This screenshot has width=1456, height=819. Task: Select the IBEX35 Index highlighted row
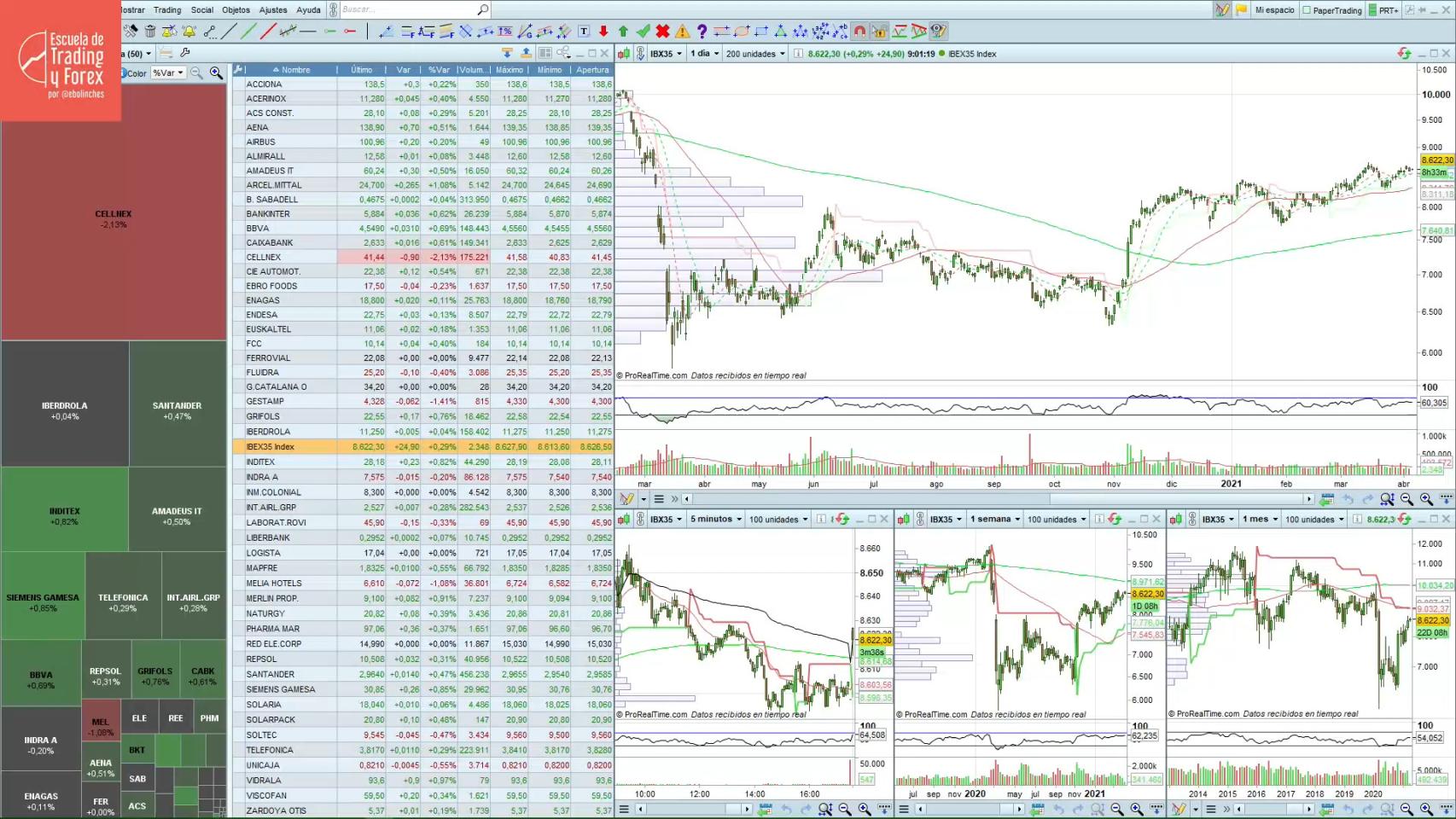(x=422, y=446)
